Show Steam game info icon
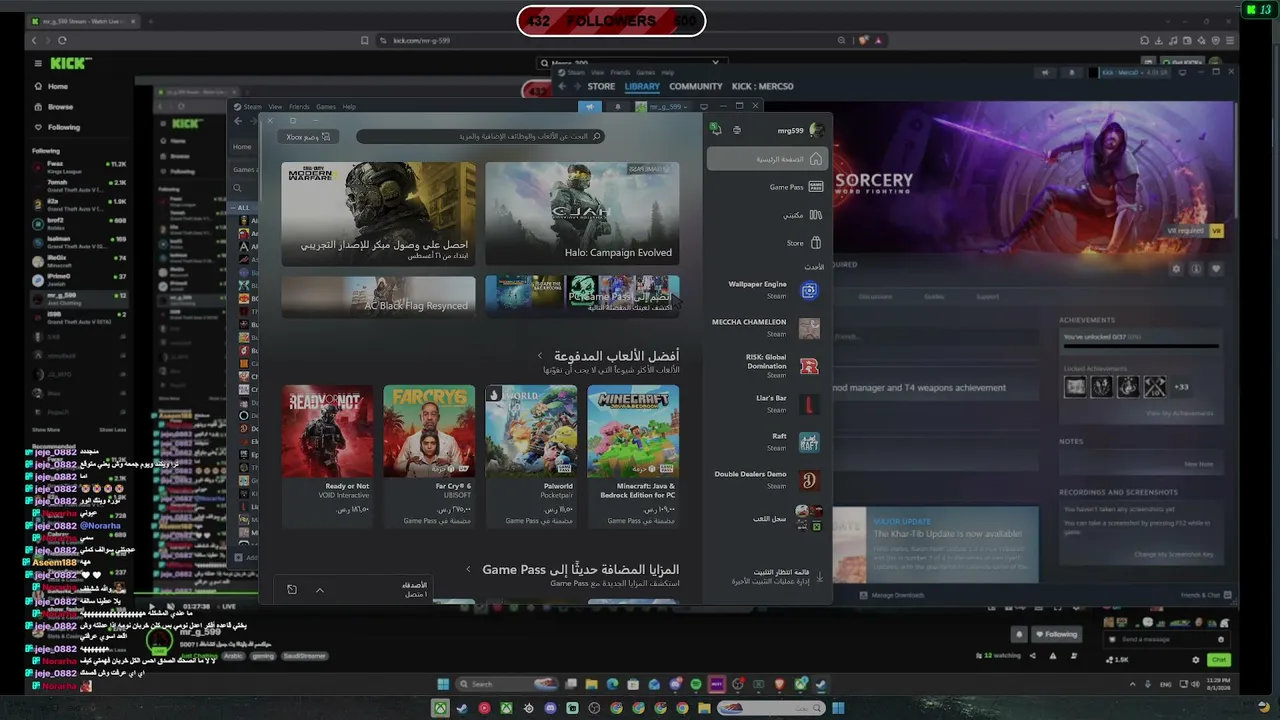The width and height of the screenshot is (1280, 720). tap(1196, 269)
